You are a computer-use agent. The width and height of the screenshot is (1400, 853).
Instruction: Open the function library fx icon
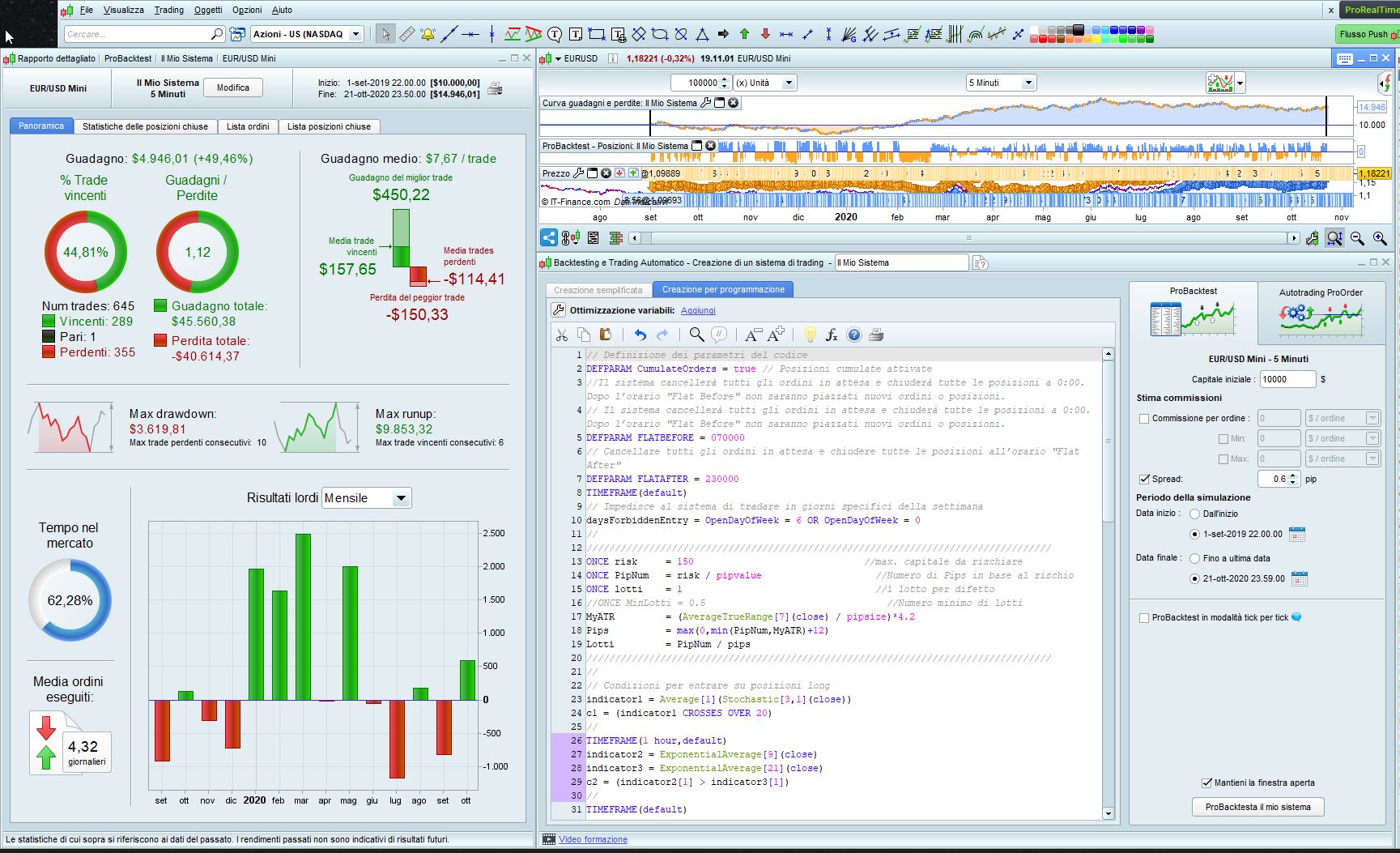coord(832,335)
